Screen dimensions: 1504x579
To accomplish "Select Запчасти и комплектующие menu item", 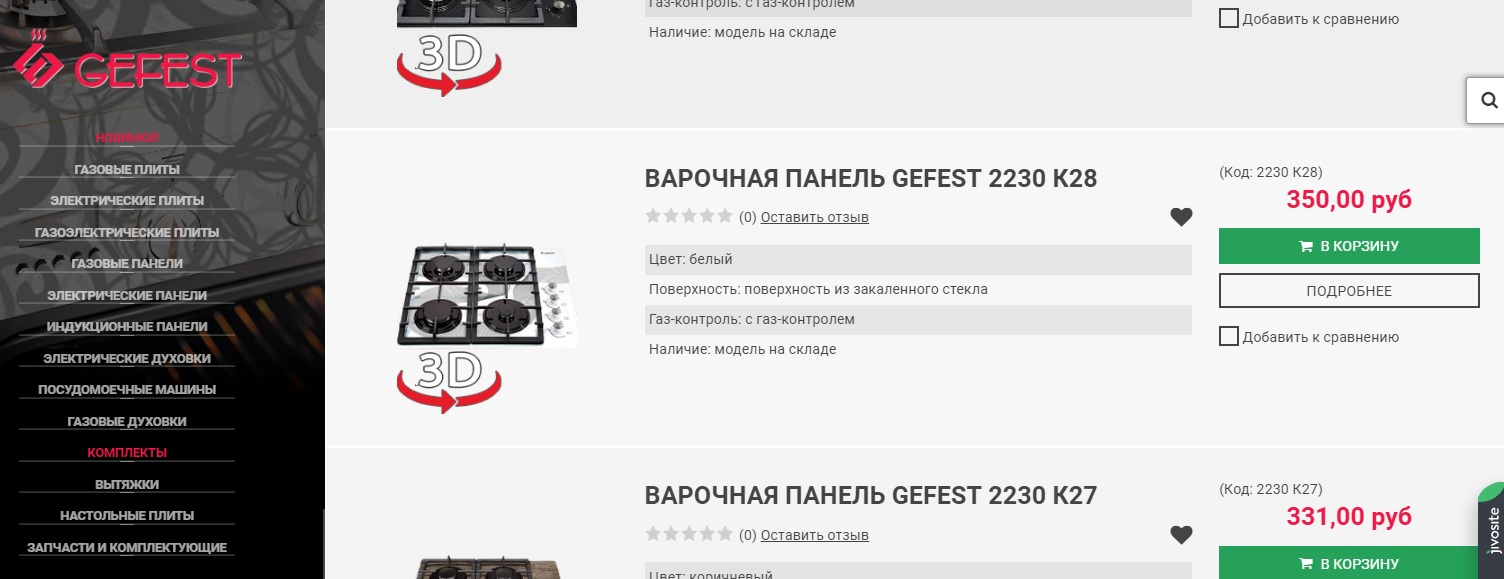I will pyautogui.click(x=127, y=547).
